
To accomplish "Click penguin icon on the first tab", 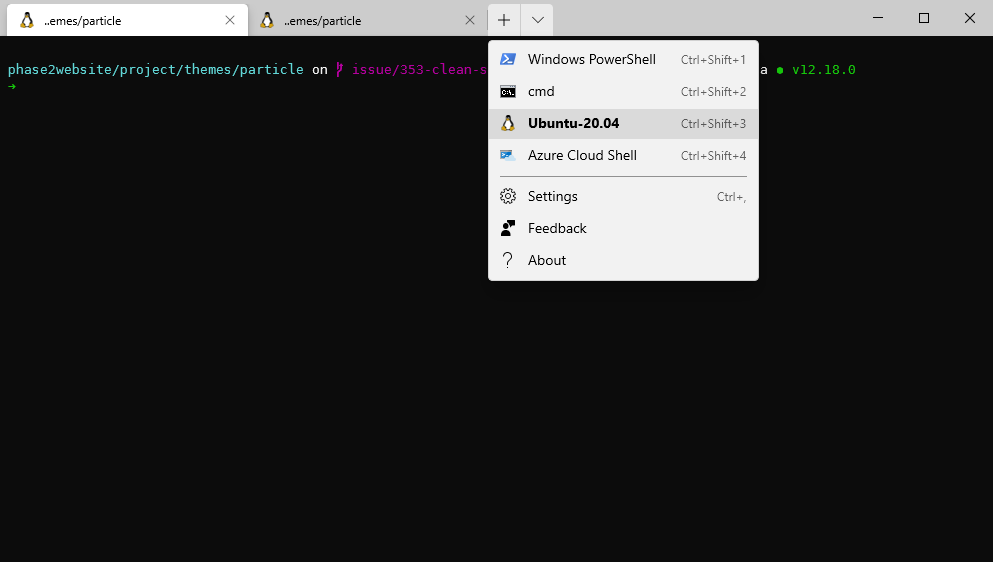I will pos(27,20).
